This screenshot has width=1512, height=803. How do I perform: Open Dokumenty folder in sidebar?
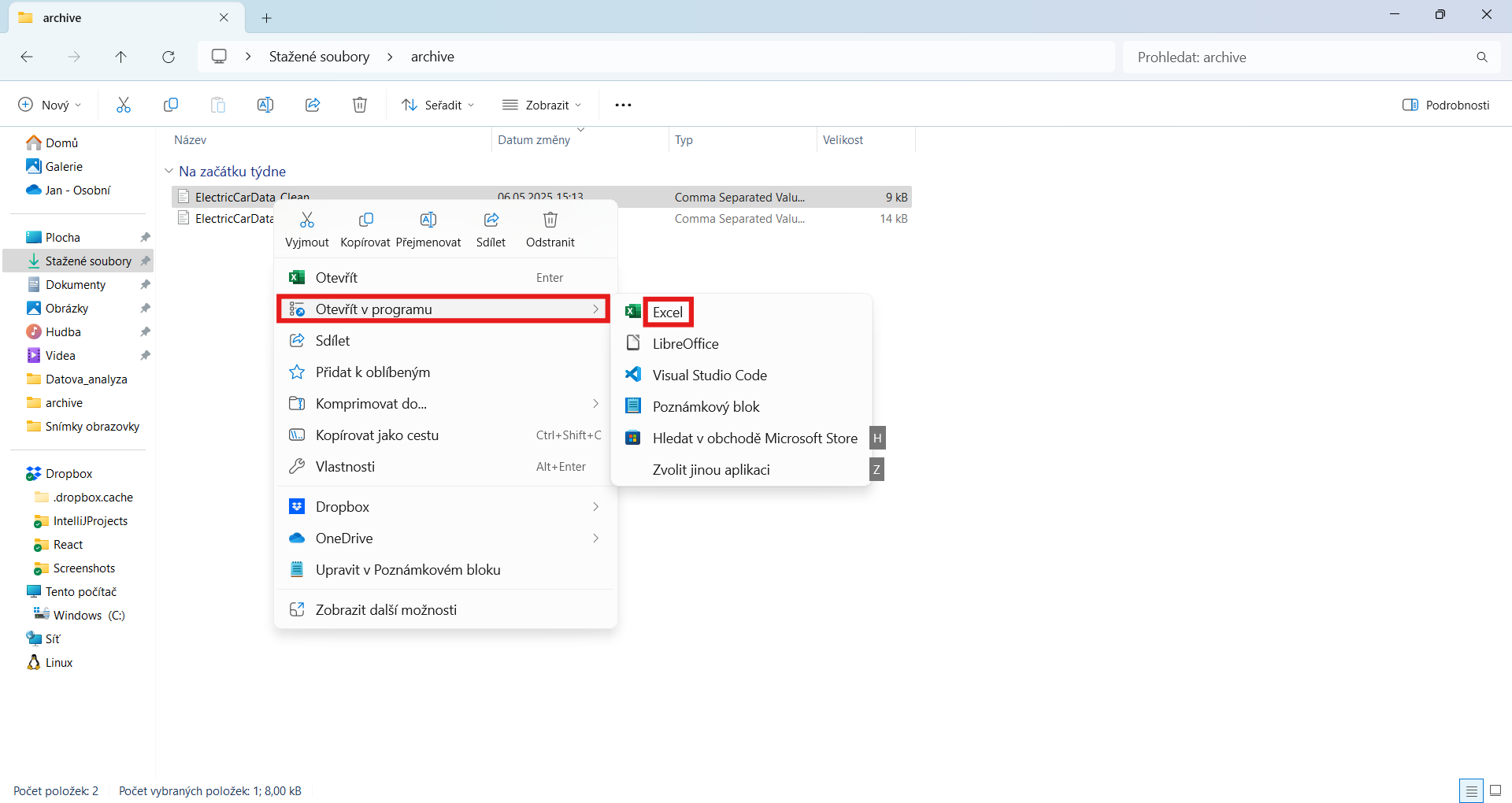[x=75, y=285]
